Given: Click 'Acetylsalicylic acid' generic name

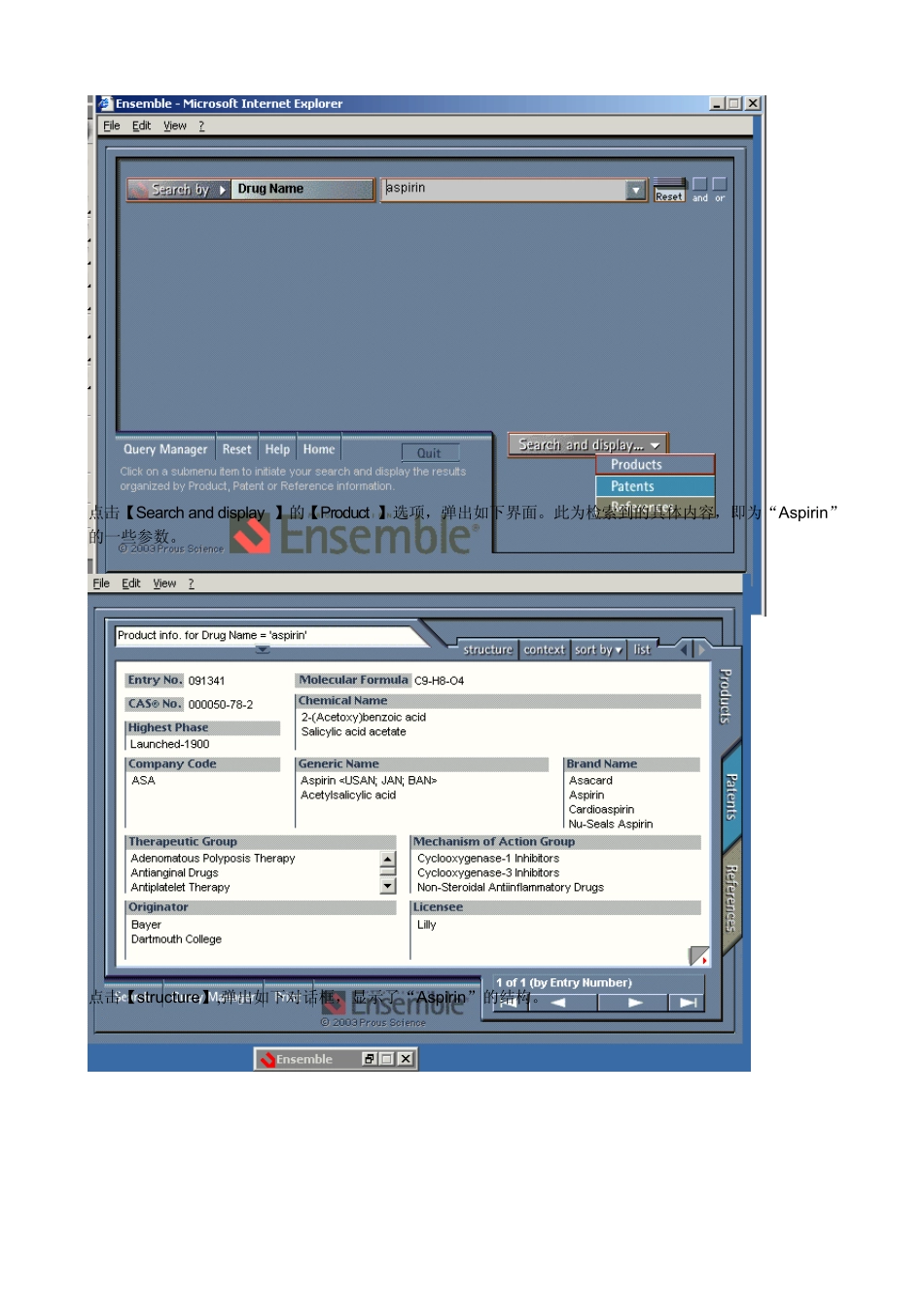Looking at the screenshot, I should point(348,795).
